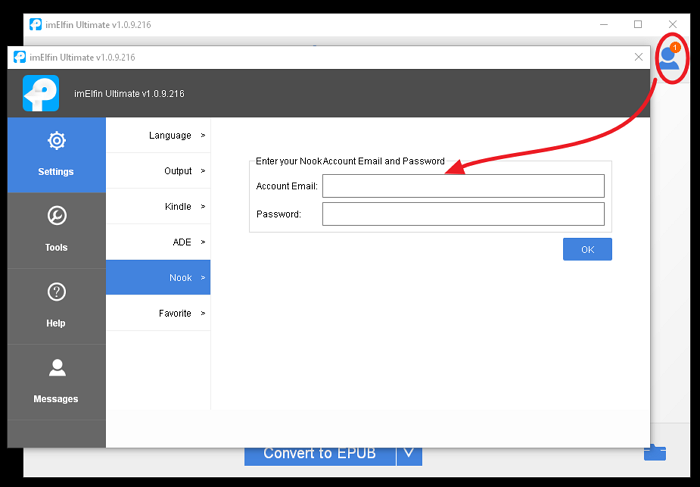Focus the Account Email input field

pyautogui.click(x=463, y=186)
